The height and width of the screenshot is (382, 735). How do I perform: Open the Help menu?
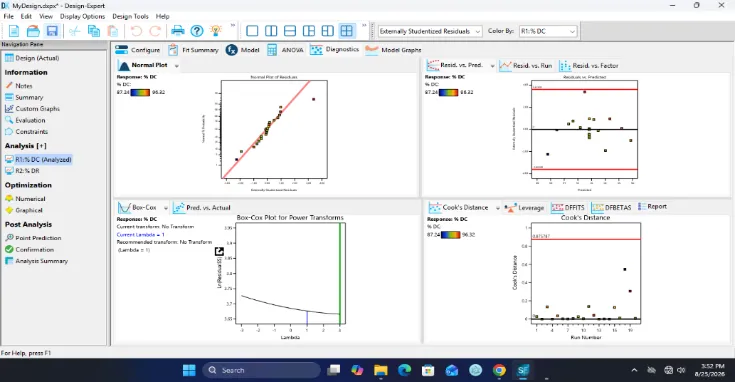point(163,16)
